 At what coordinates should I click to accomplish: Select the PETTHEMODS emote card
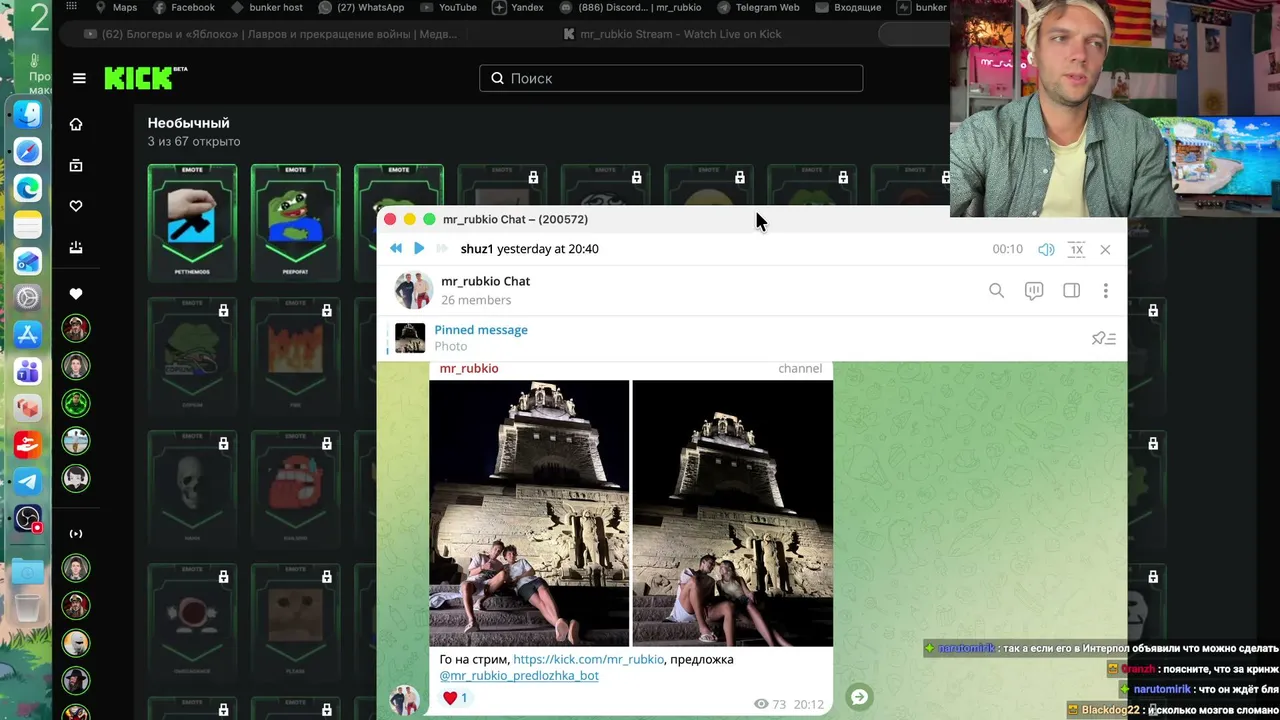pos(192,222)
